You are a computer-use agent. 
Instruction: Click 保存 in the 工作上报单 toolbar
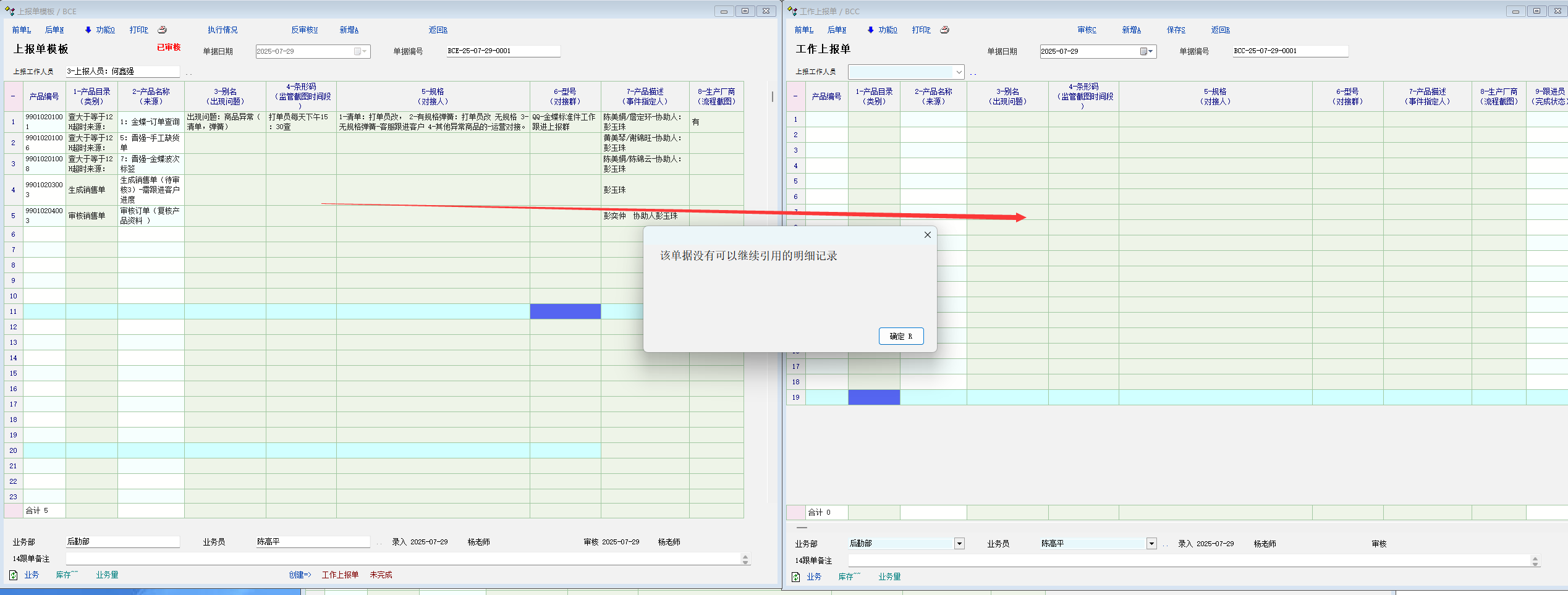click(x=1176, y=30)
